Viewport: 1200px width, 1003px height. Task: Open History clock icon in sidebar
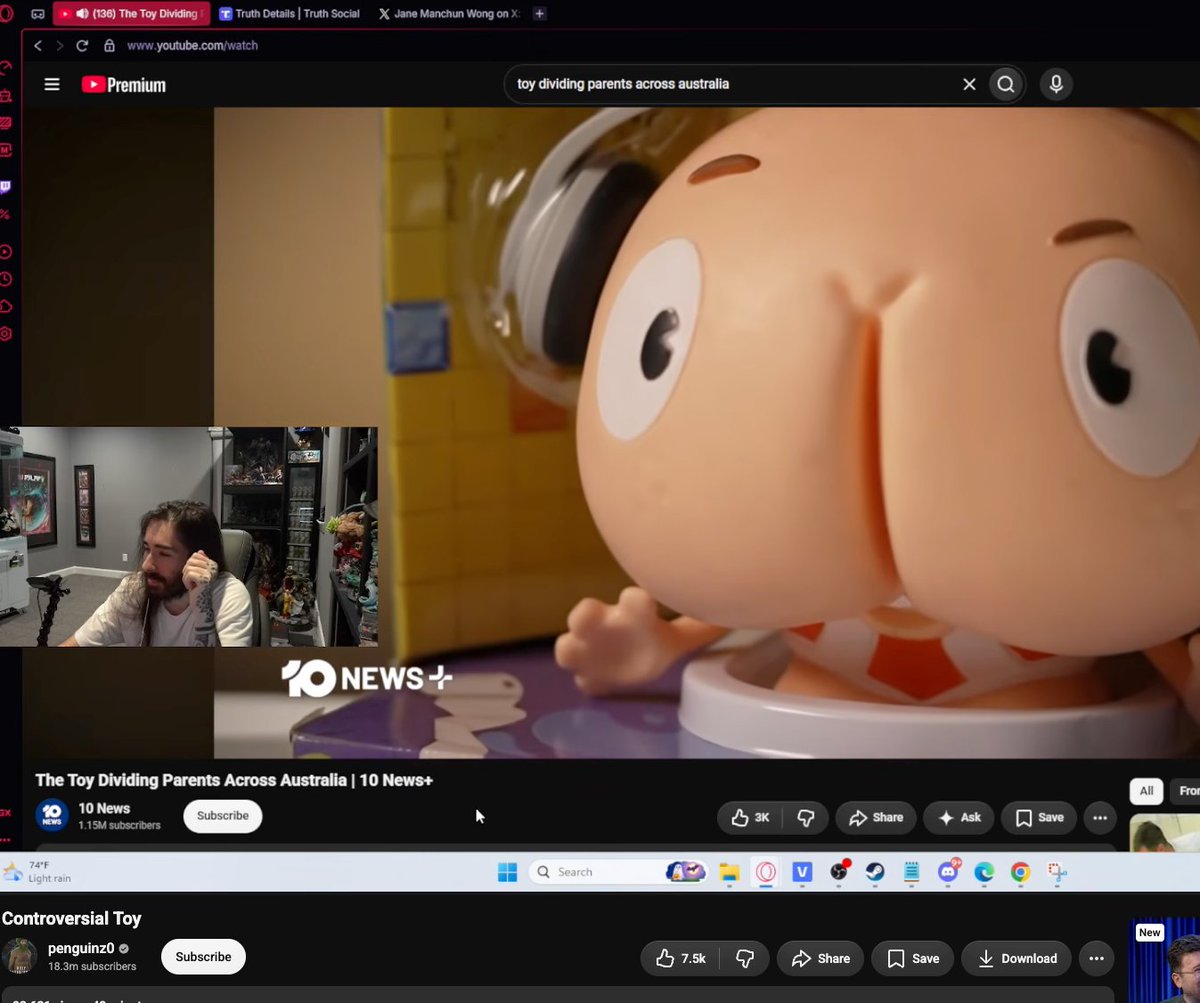(x=6, y=279)
